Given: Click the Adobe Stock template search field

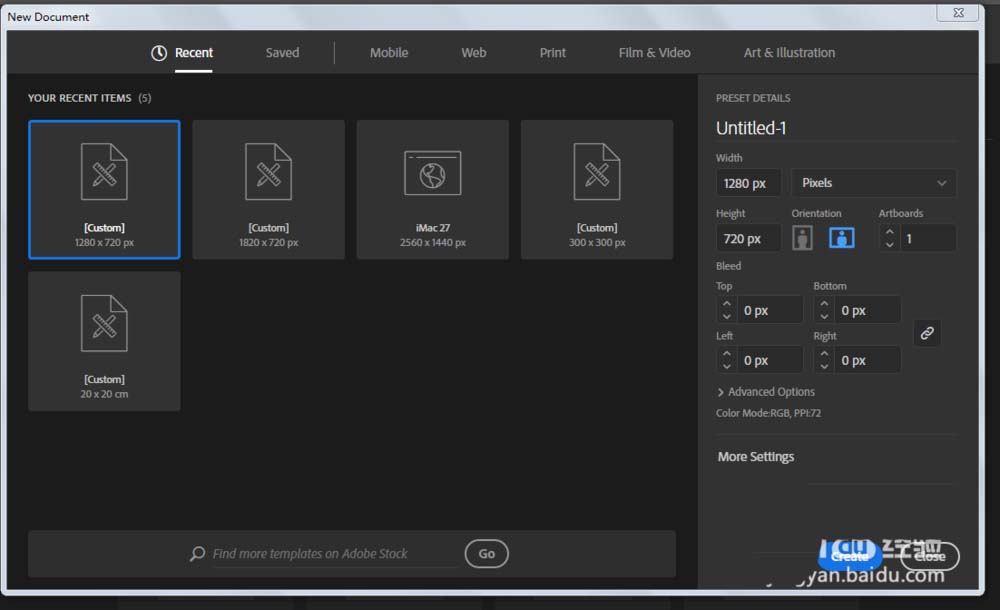Looking at the screenshot, I should (x=334, y=554).
